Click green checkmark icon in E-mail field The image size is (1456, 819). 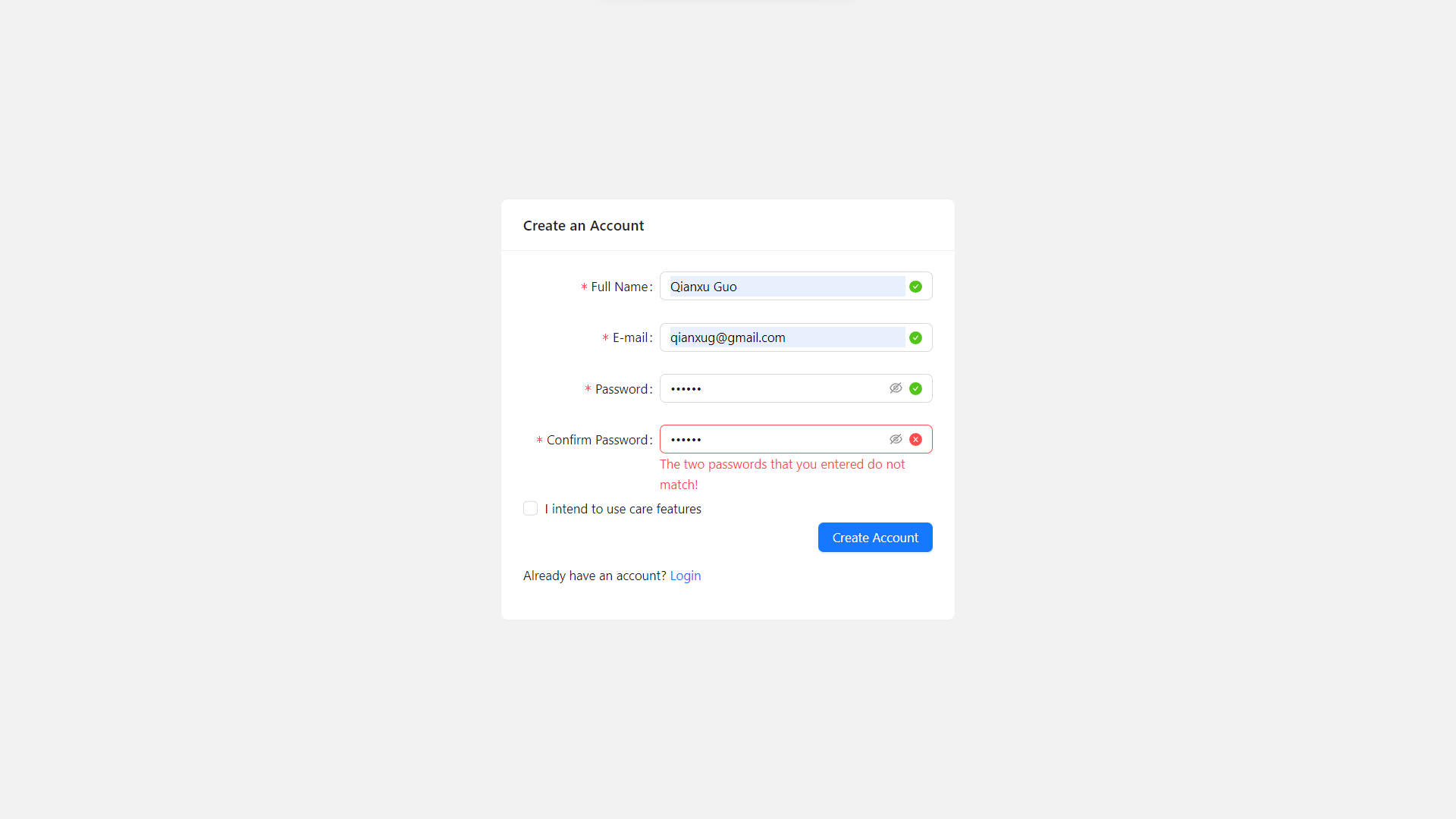[915, 337]
